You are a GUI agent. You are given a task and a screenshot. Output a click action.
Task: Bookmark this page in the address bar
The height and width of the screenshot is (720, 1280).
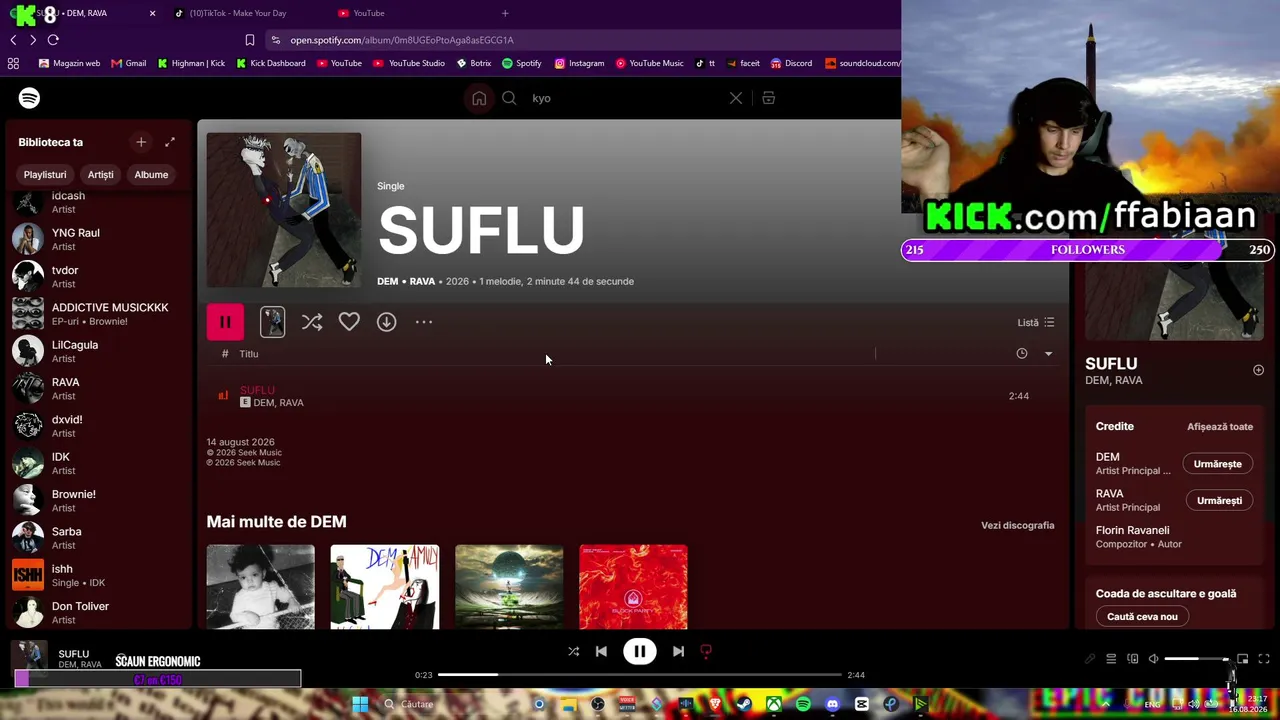click(250, 40)
